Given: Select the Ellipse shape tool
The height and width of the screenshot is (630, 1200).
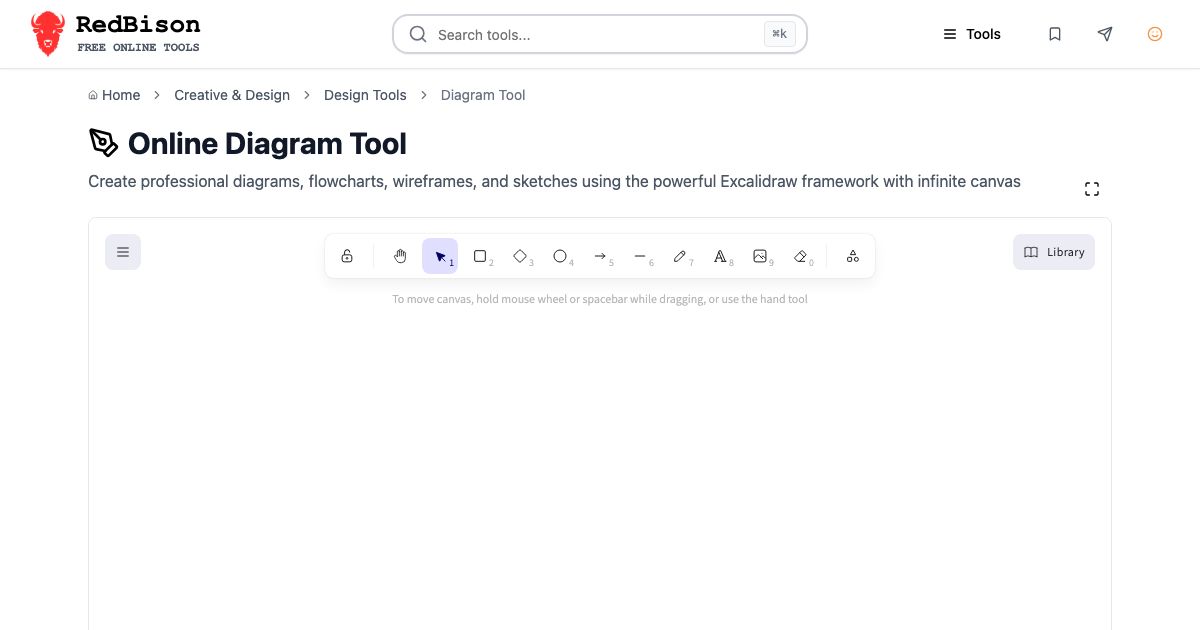Looking at the screenshot, I should point(560,256).
